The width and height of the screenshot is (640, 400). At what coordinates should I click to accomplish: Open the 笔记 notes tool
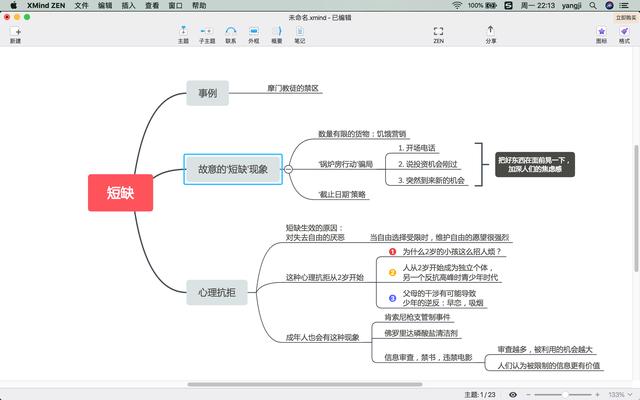[x=300, y=34]
